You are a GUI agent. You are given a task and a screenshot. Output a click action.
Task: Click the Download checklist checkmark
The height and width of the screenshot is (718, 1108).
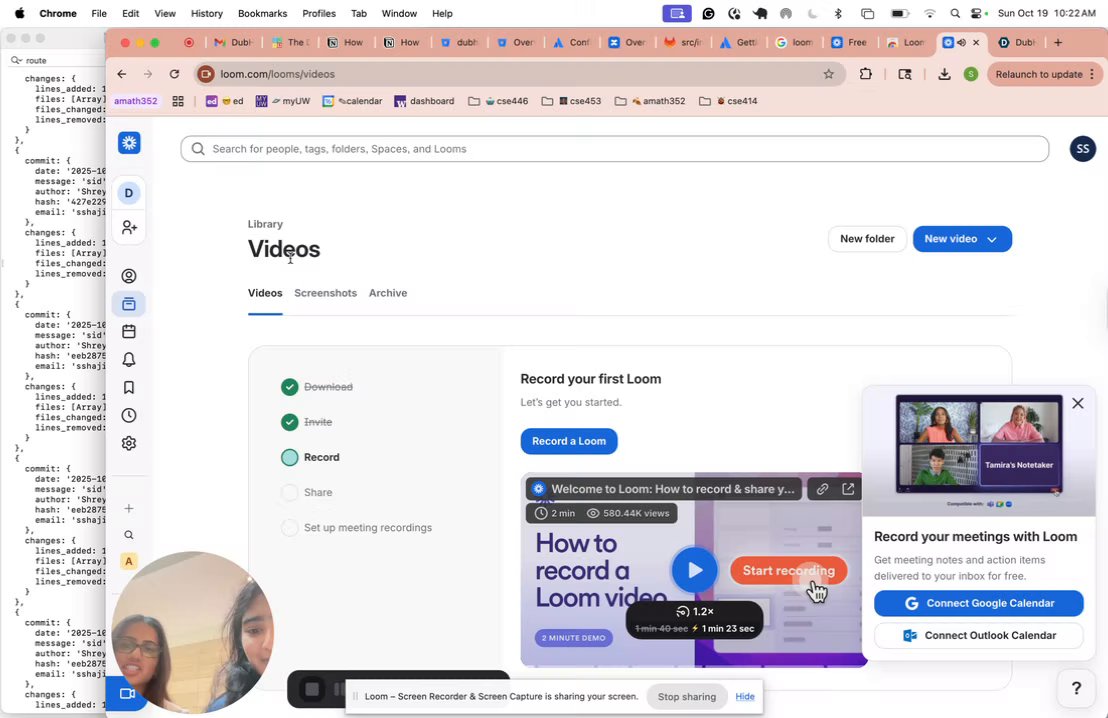(x=289, y=387)
